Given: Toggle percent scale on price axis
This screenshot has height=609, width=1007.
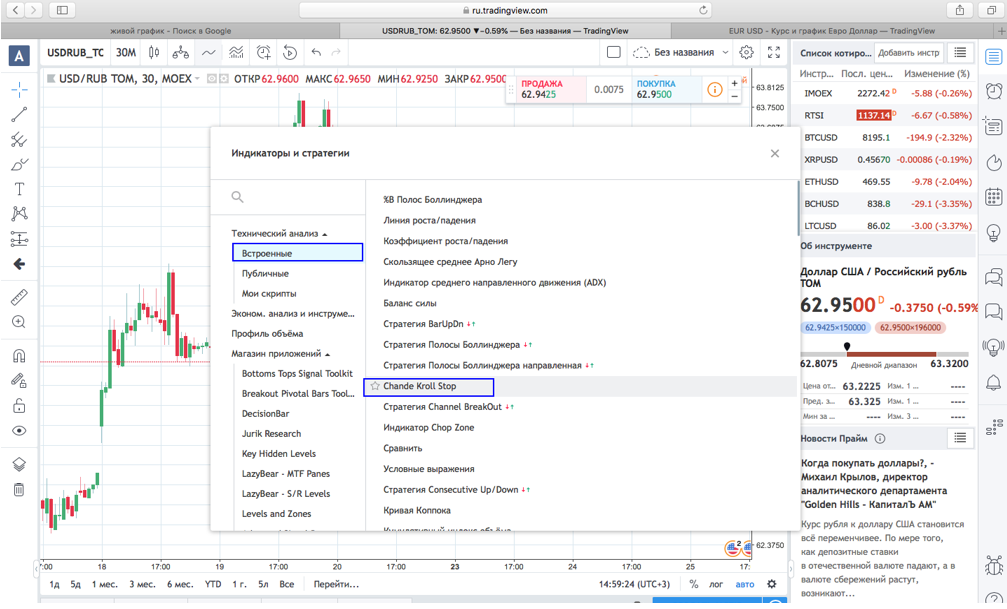Looking at the screenshot, I should pos(694,584).
